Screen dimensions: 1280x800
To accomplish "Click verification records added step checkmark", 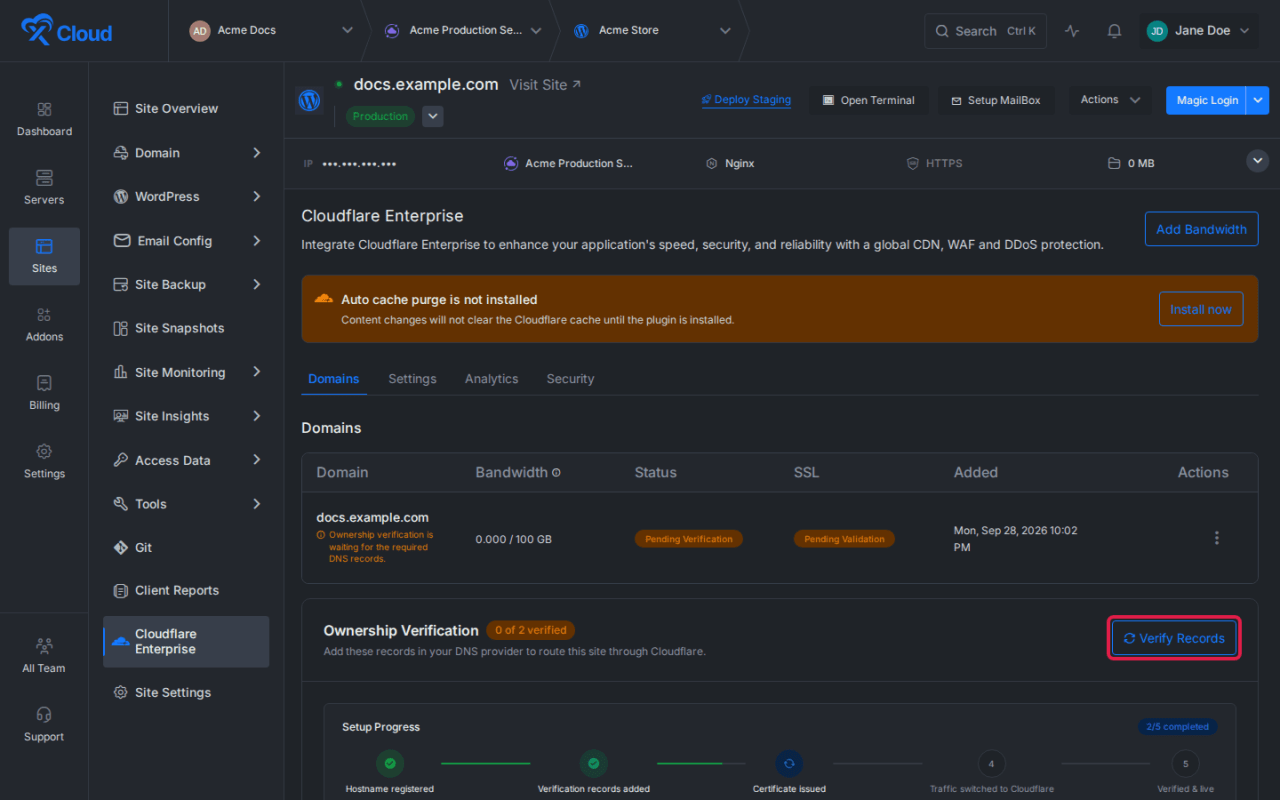I will 594,764.
